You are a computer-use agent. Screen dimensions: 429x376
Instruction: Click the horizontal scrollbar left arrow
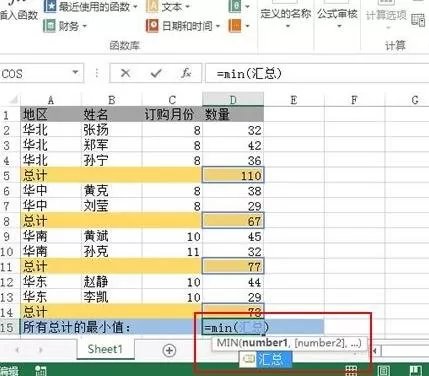[x=376, y=351]
